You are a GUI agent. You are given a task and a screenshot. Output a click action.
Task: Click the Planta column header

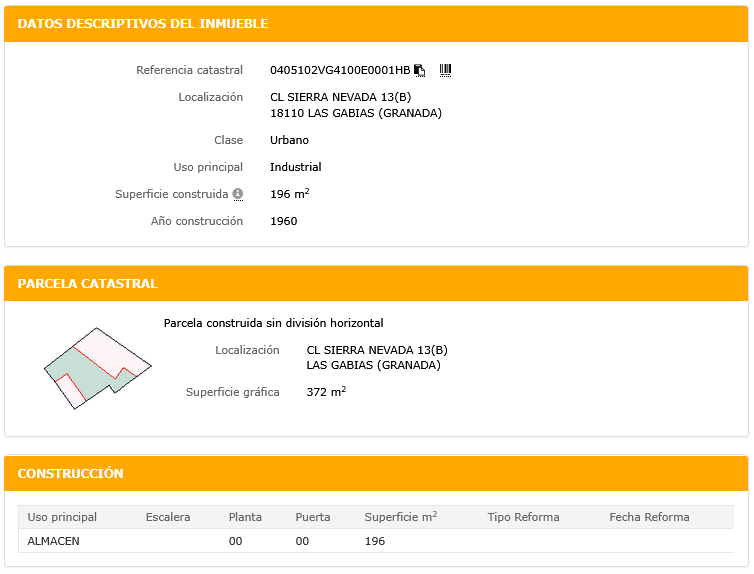[245, 517]
